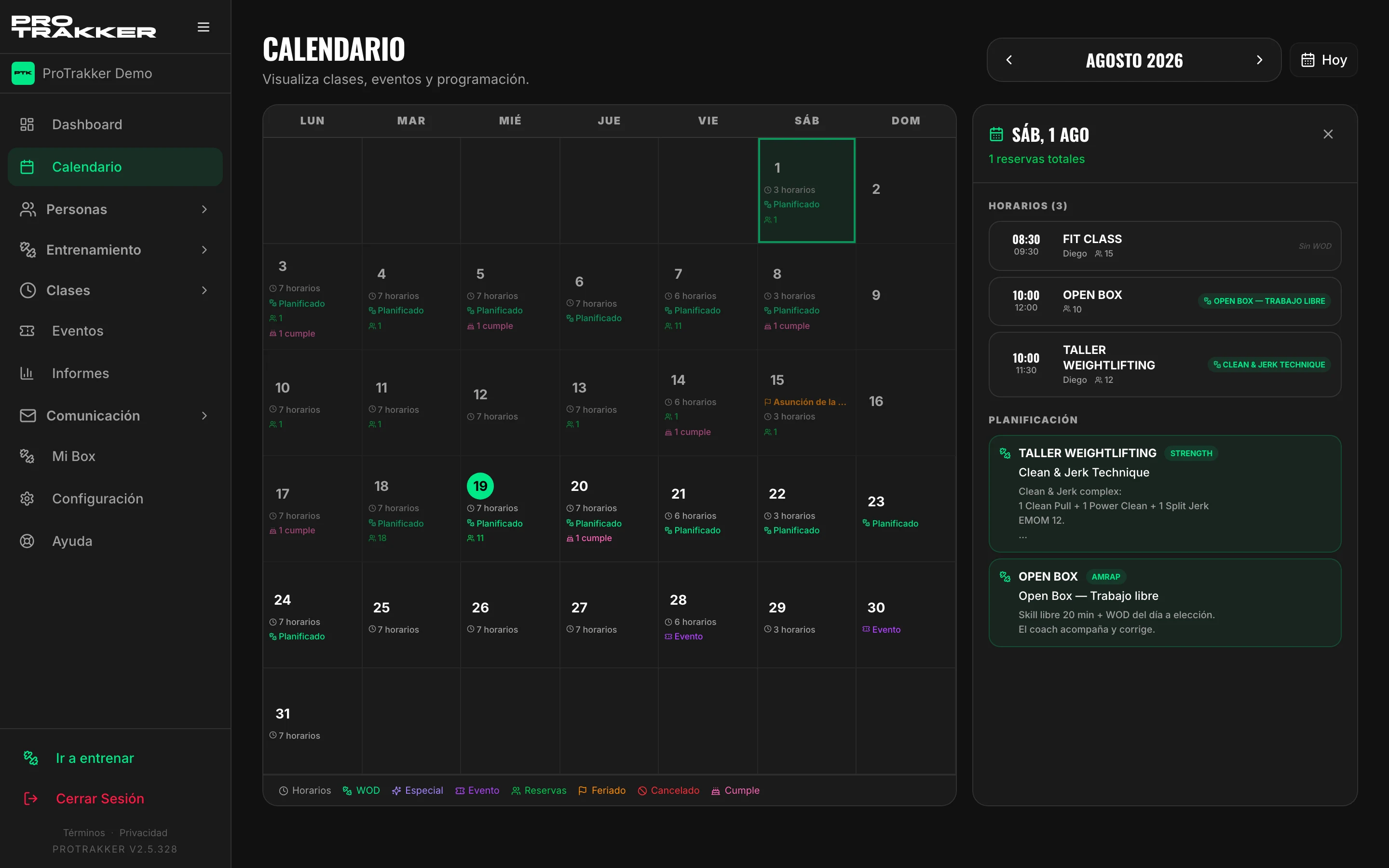Viewport: 1389px width, 868px height.
Task: Click the Calendario calendar icon in sidebar
Action: [27, 167]
